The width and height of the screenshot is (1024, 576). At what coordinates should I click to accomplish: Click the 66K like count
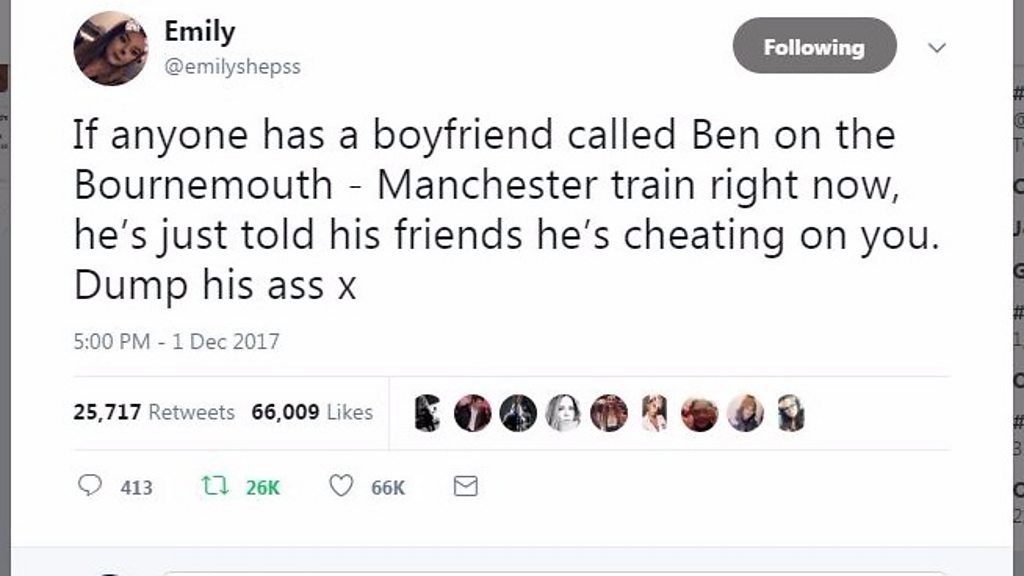(388, 488)
